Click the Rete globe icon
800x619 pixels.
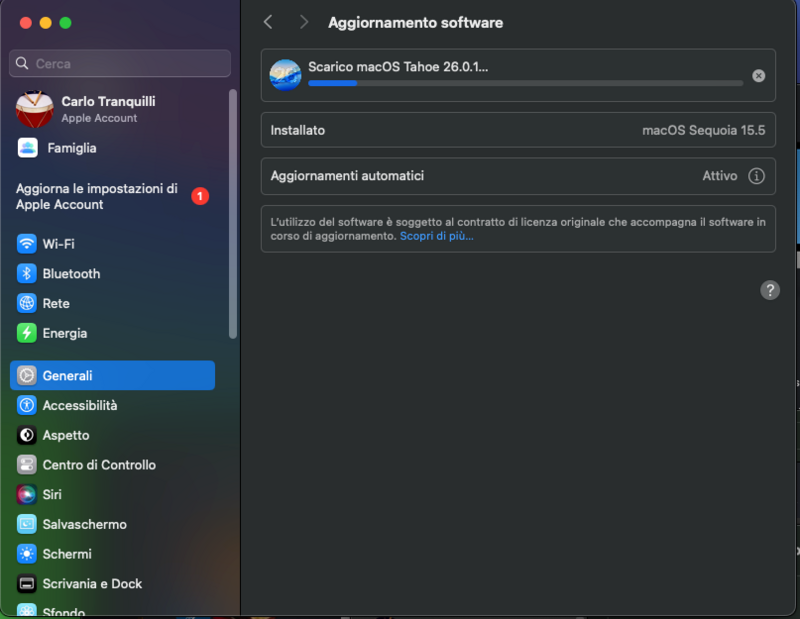[27, 303]
